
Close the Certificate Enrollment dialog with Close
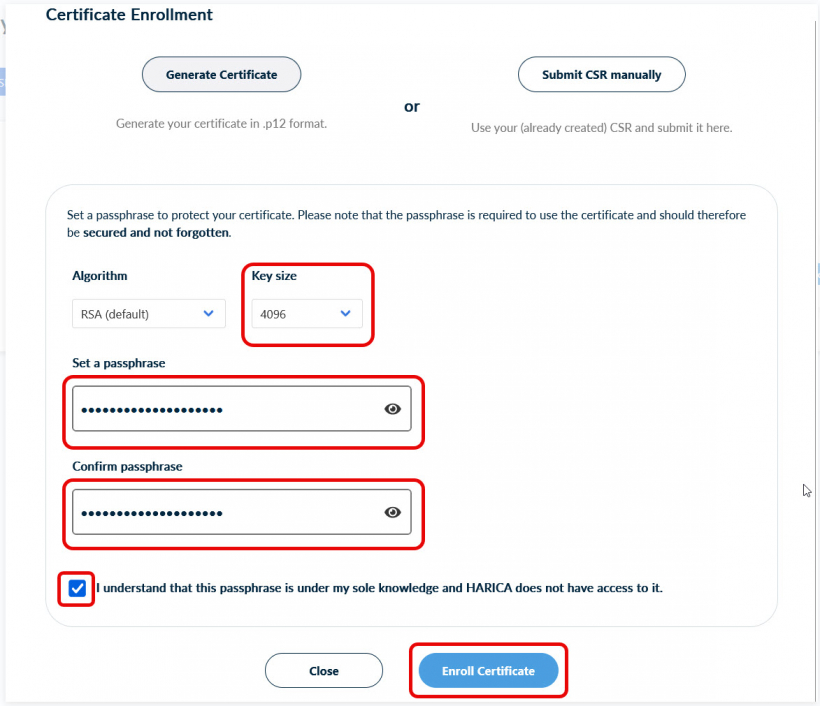(323, 671)
